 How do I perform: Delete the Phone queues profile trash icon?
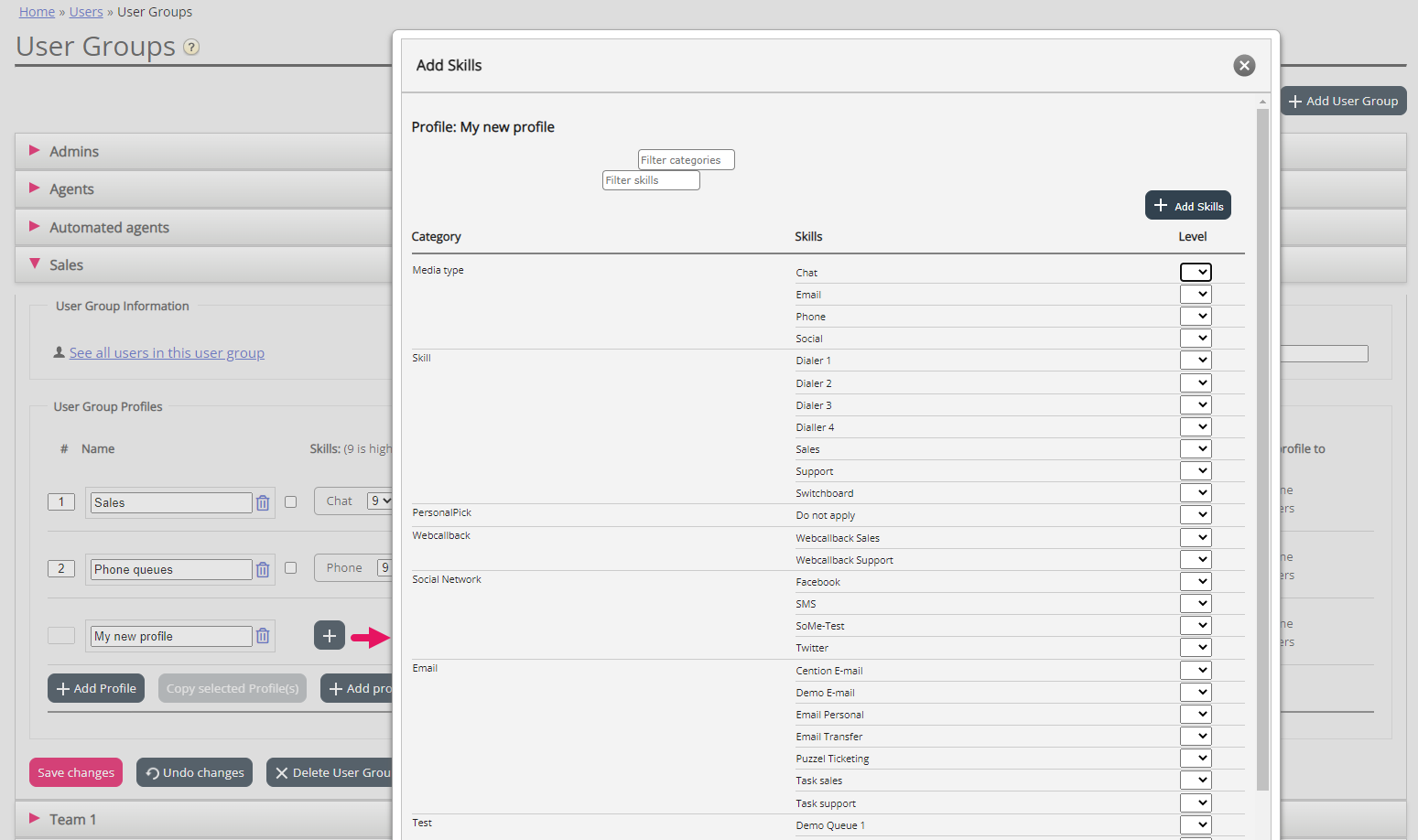coord(263,570)
